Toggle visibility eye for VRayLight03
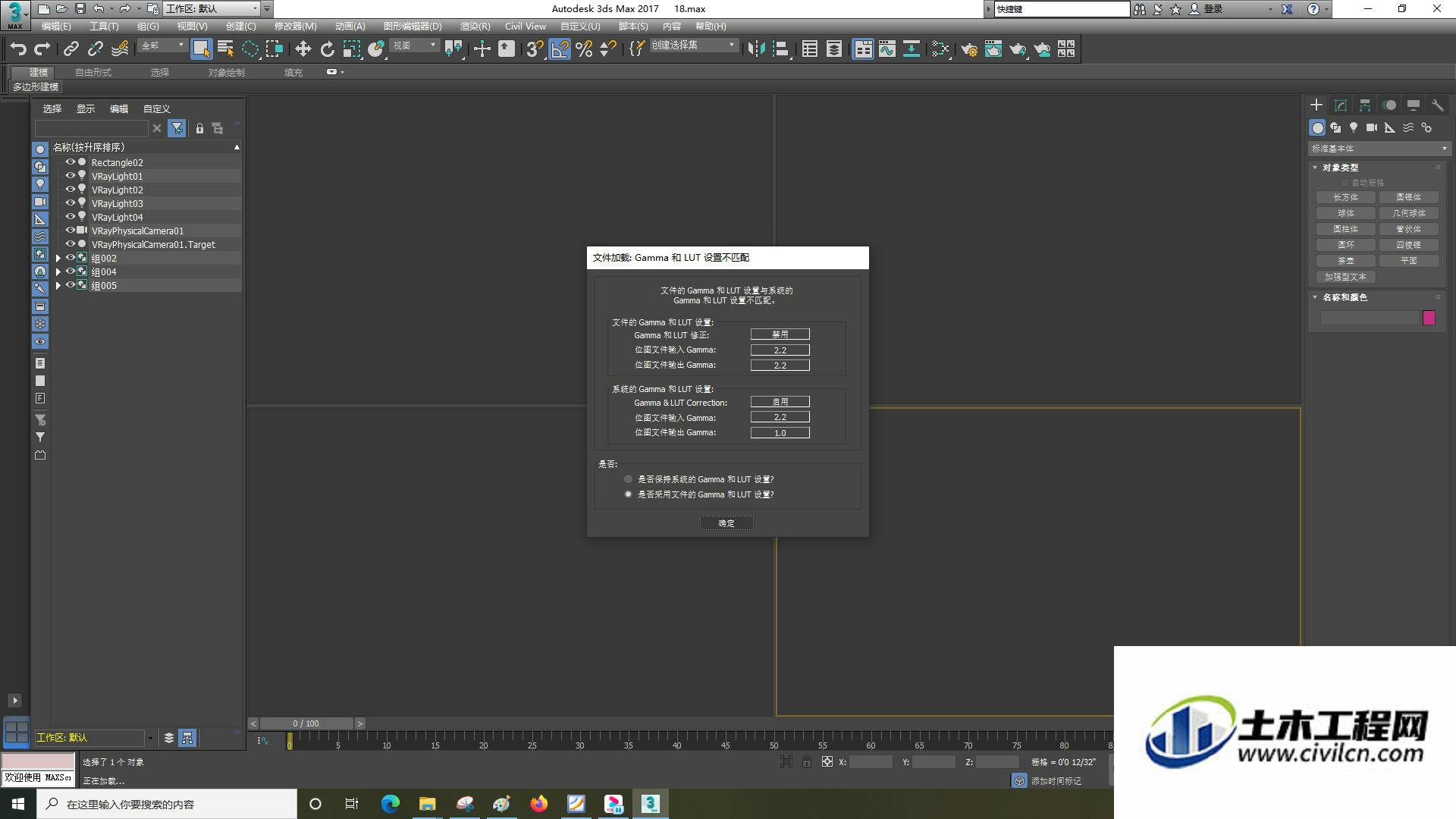 point(70,203)
